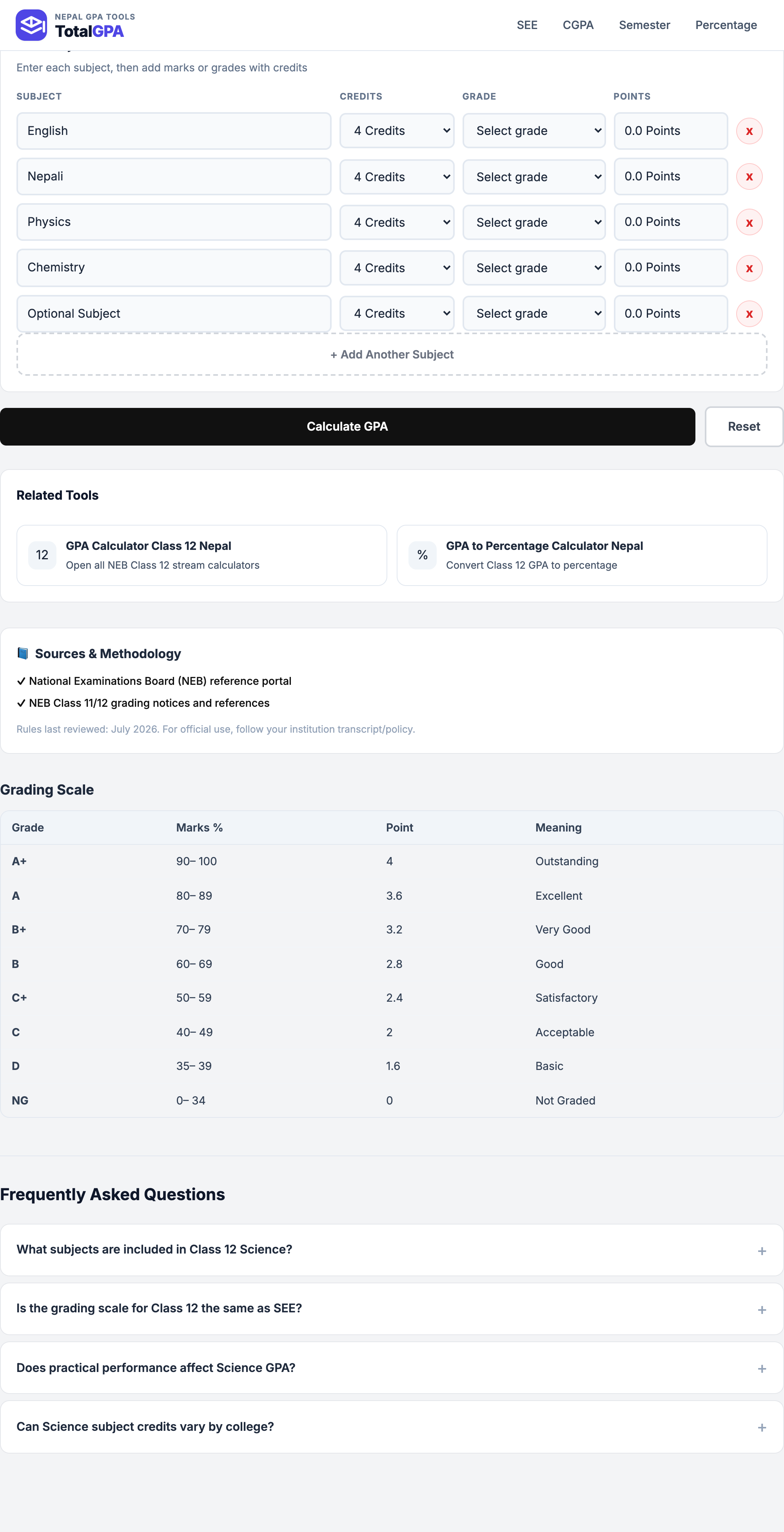This screenshot has width=784, height=1532.
Task: Click the Chemistry subject name field
Action: click(x=174, y=267)
